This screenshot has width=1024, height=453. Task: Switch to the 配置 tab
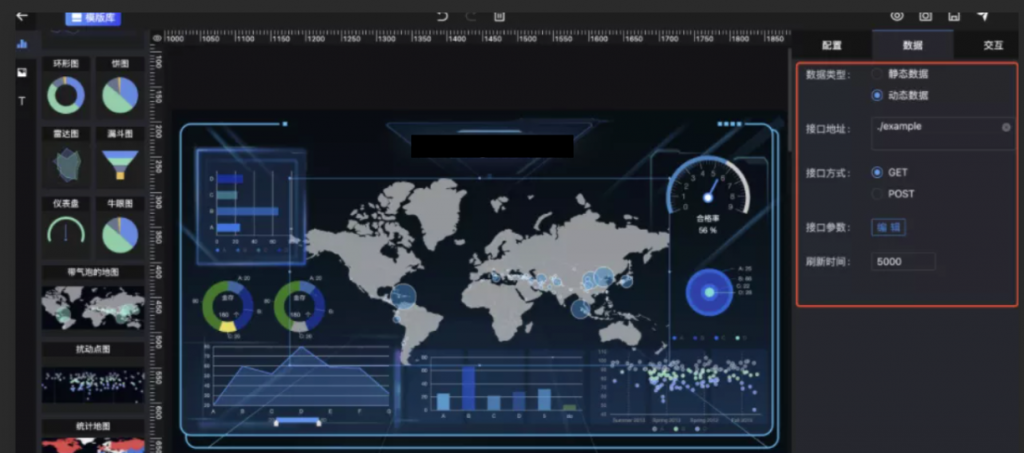(x=831, y=45)
